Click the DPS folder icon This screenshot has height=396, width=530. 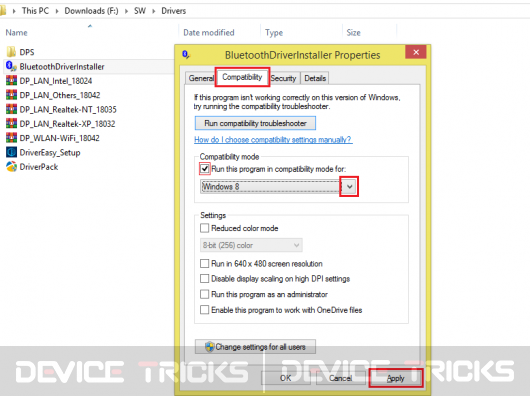click(x=11, y=52)
